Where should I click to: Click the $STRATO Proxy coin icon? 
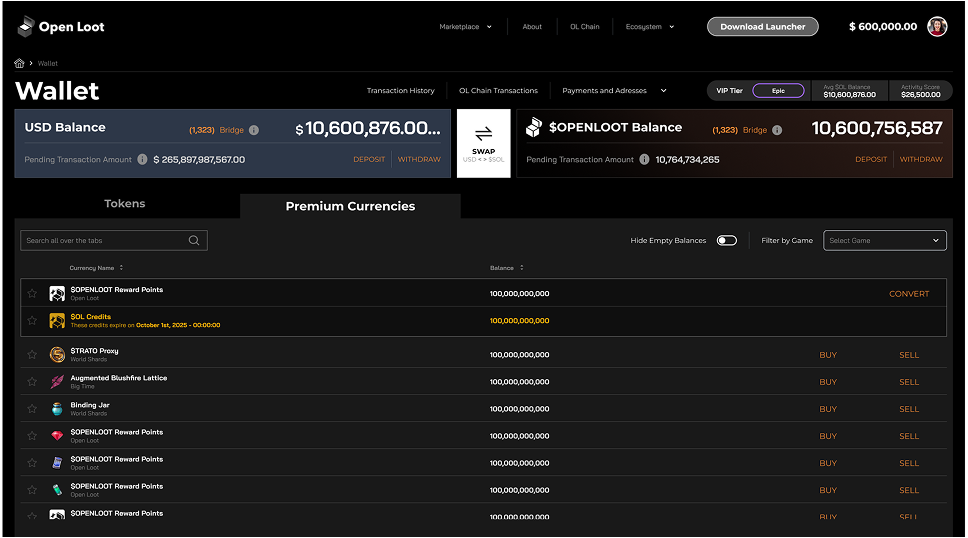click(57, 355)
